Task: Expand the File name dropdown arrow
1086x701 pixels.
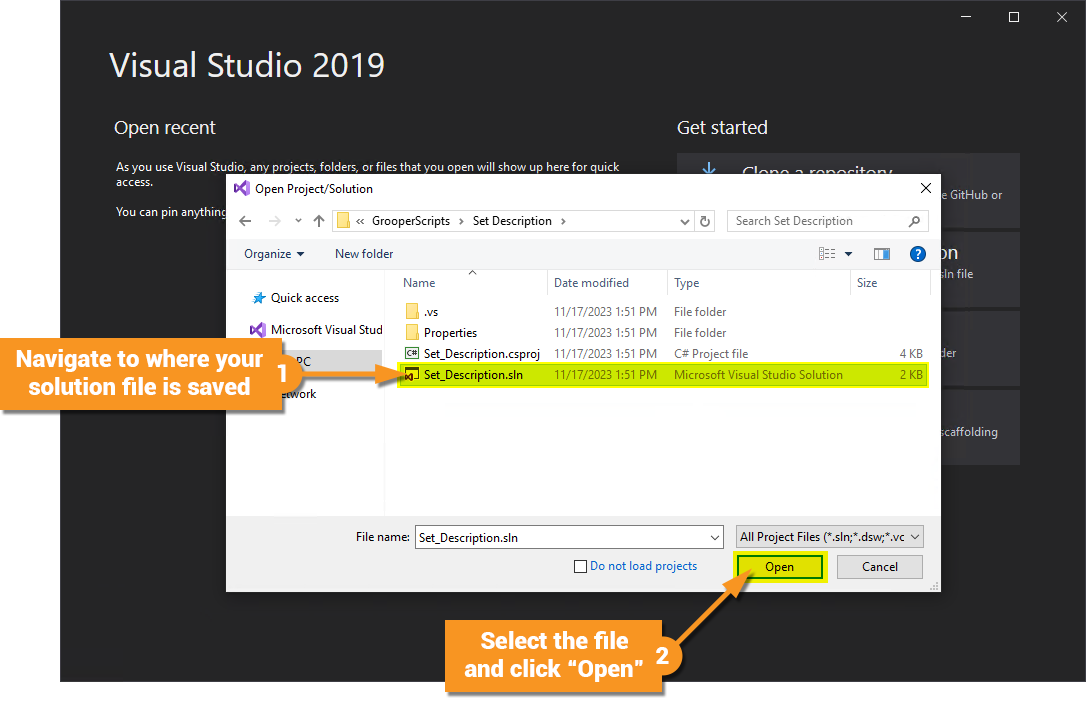Action: tap(715, 538)
